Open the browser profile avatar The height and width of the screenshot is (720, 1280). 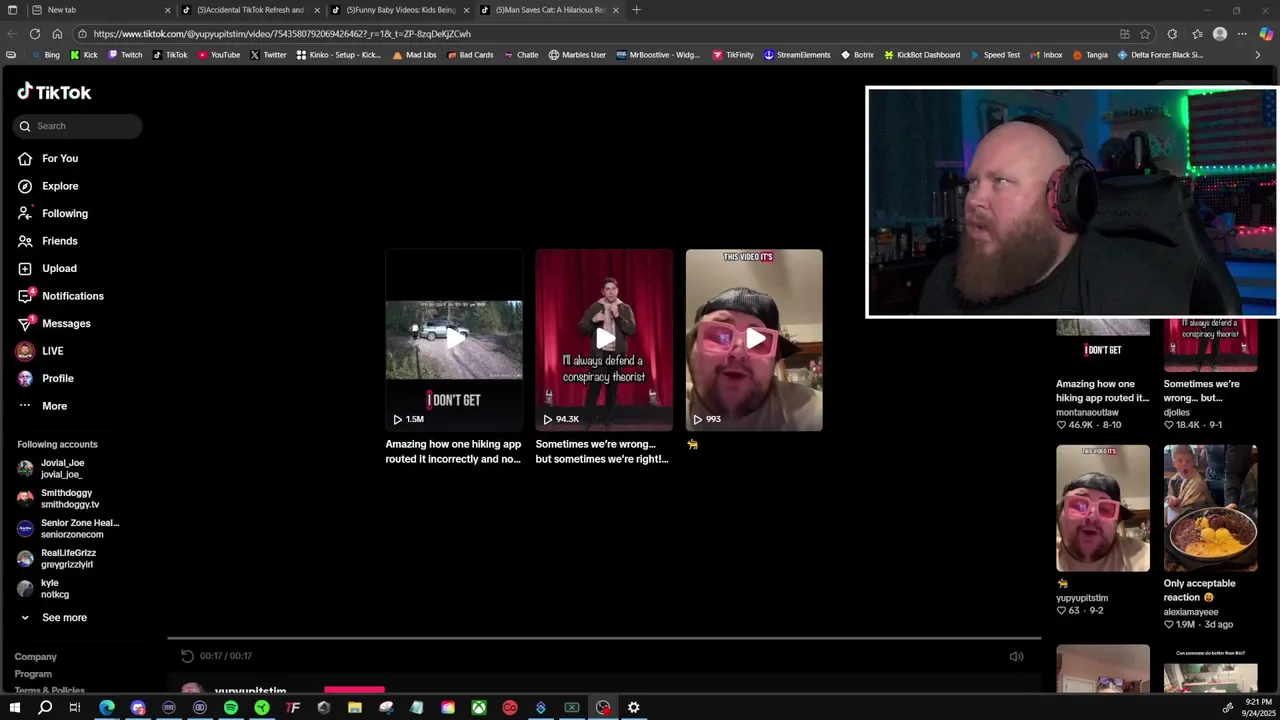[x=1220, y=33]
